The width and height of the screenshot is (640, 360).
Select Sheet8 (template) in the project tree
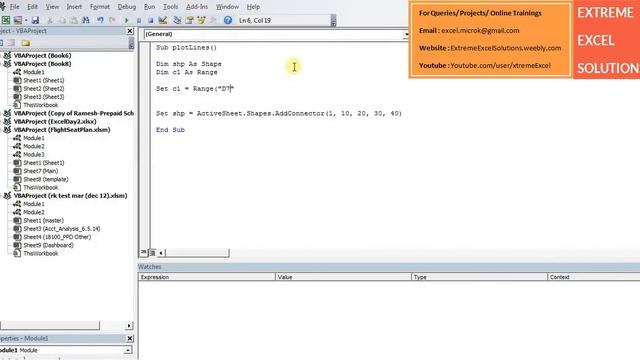(x=46, y=179)
